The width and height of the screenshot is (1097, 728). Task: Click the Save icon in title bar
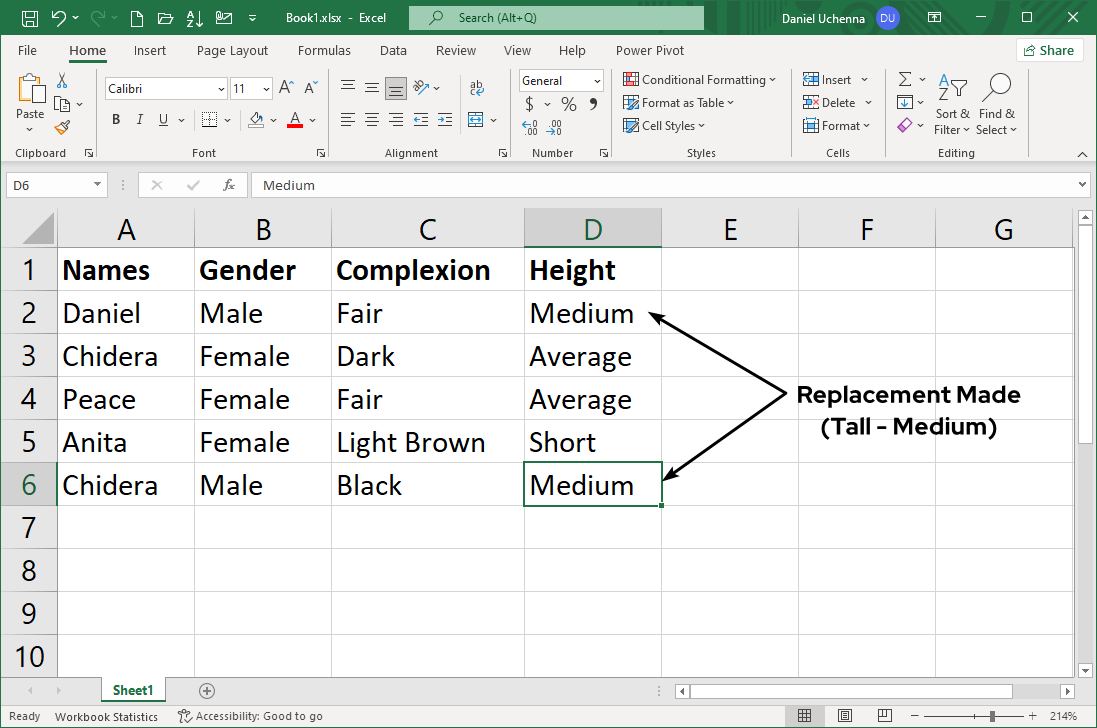click(29, 18)
